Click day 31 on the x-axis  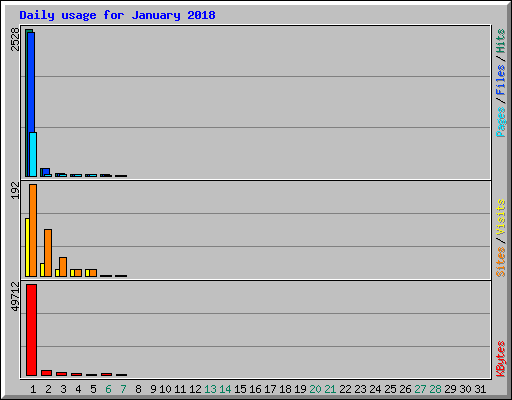tap(480, 389)
